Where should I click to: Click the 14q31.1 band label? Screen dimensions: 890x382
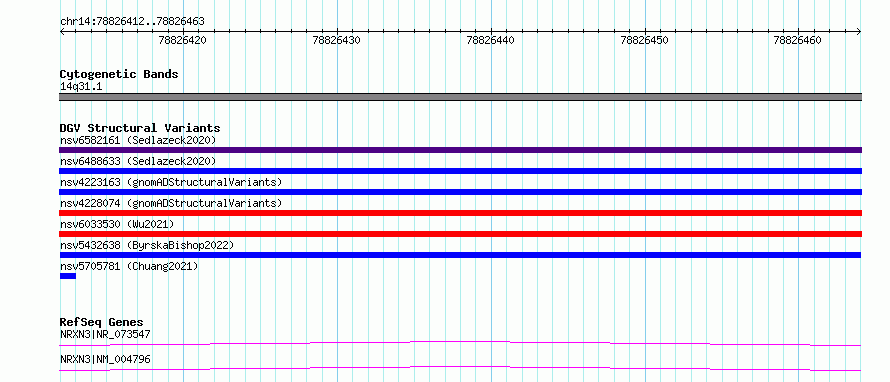click(x=81, y=87)
